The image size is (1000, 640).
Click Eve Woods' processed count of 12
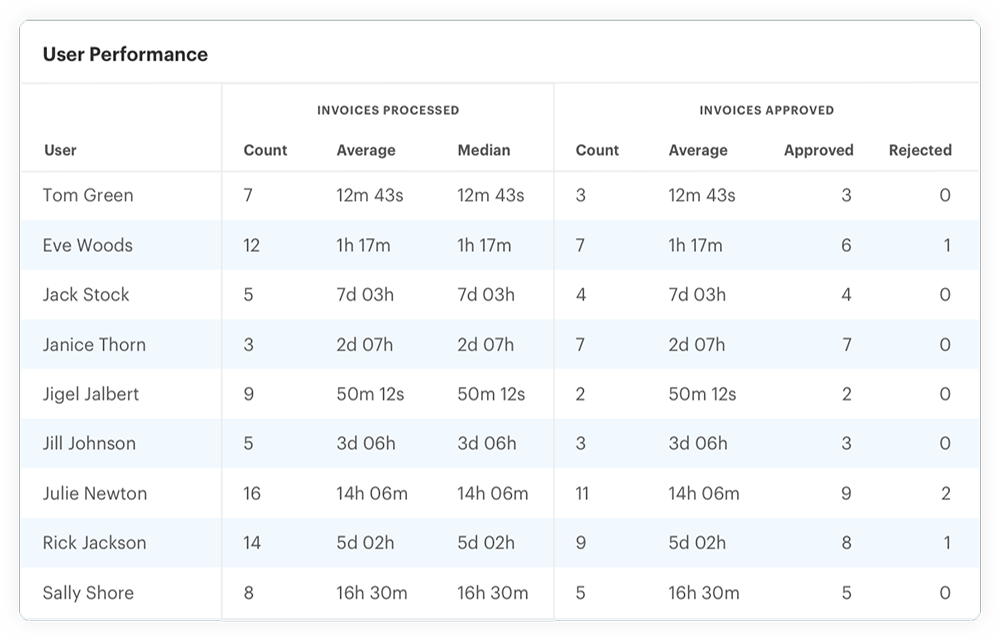(252, 245)
